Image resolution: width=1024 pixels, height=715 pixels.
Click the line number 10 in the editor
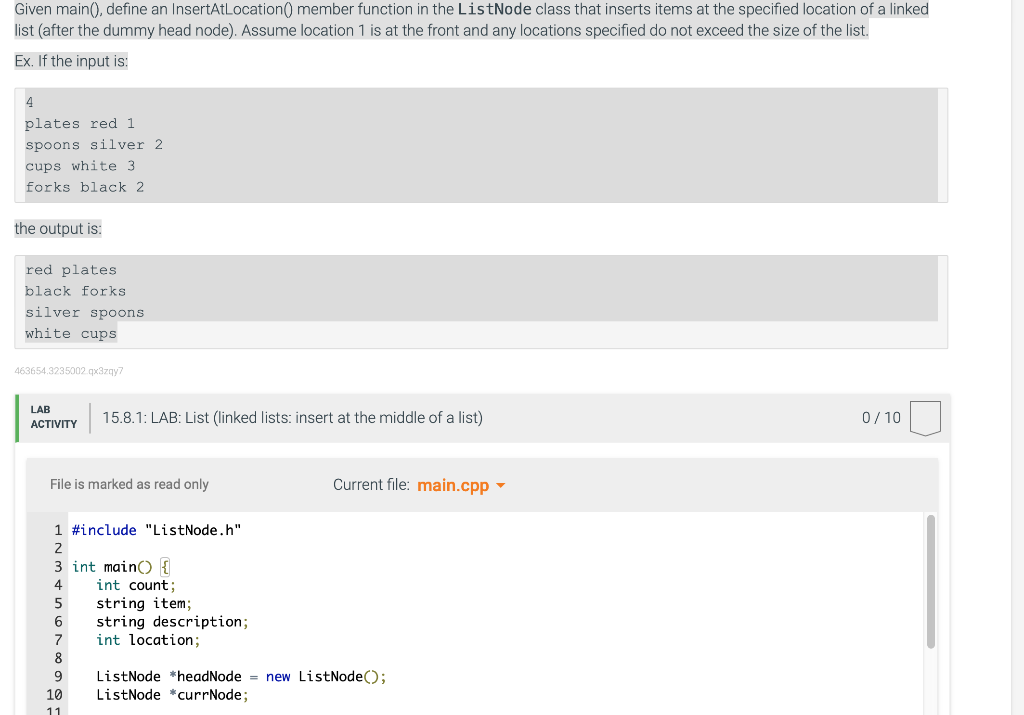(56, 694)
